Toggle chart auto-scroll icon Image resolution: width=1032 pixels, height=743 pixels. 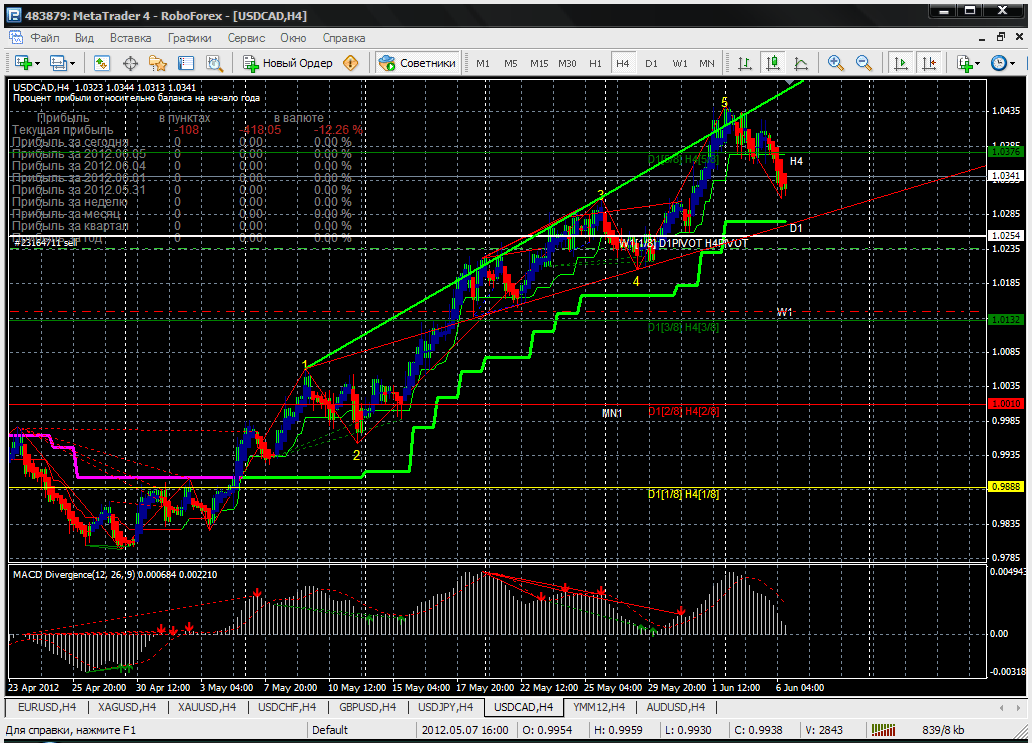pyautogui.click(x=900, y=63)
